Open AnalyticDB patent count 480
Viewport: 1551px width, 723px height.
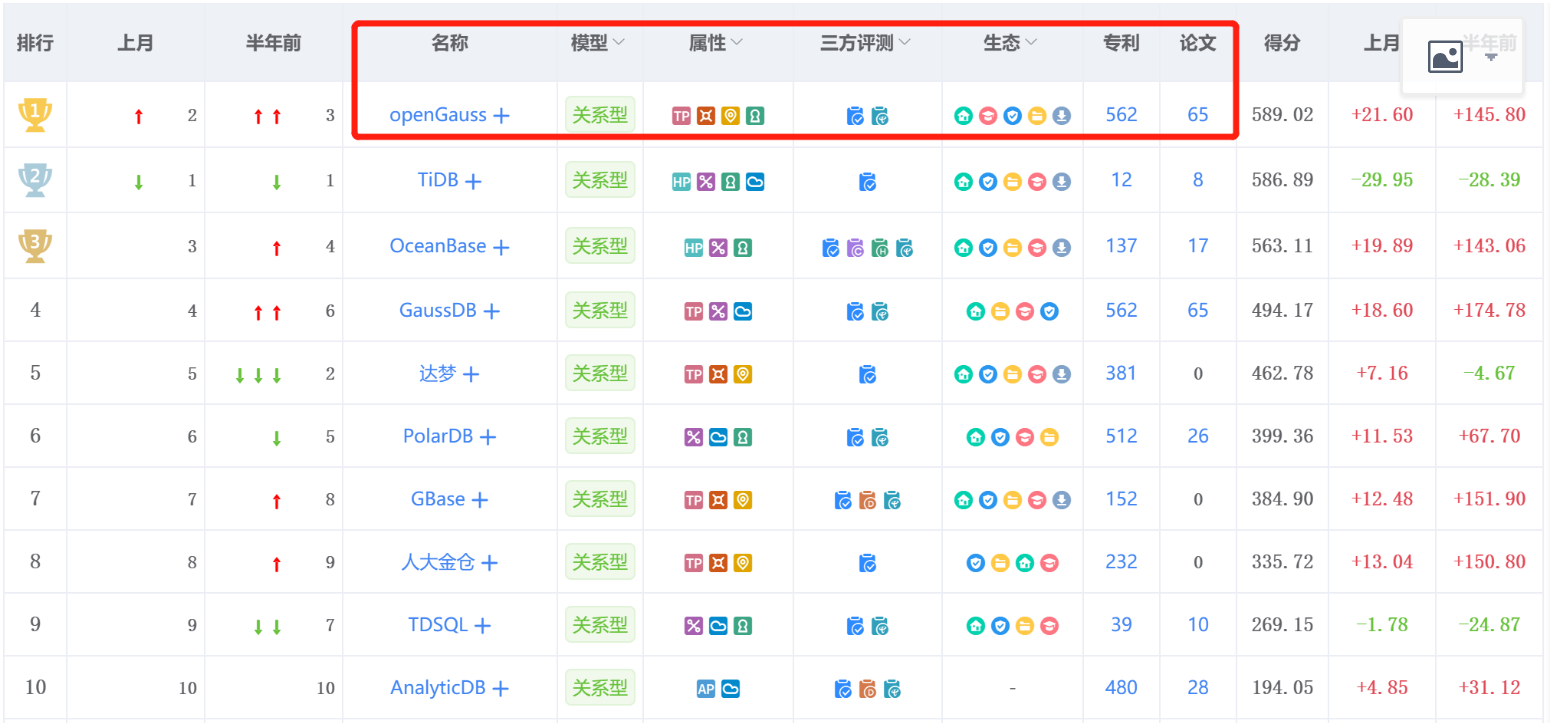[x=1121, y=687]
